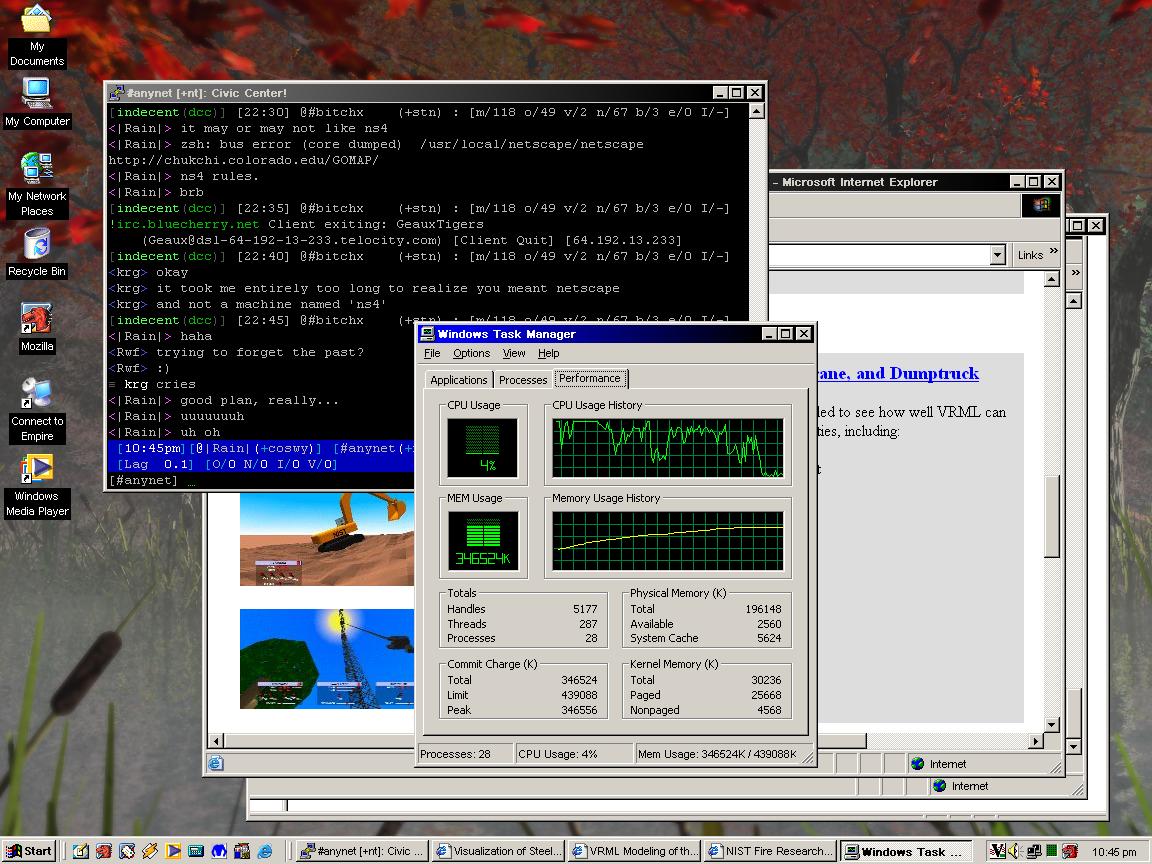Click the V tray icon beside the speaker

pyautogui.click(x=997, y=851)
